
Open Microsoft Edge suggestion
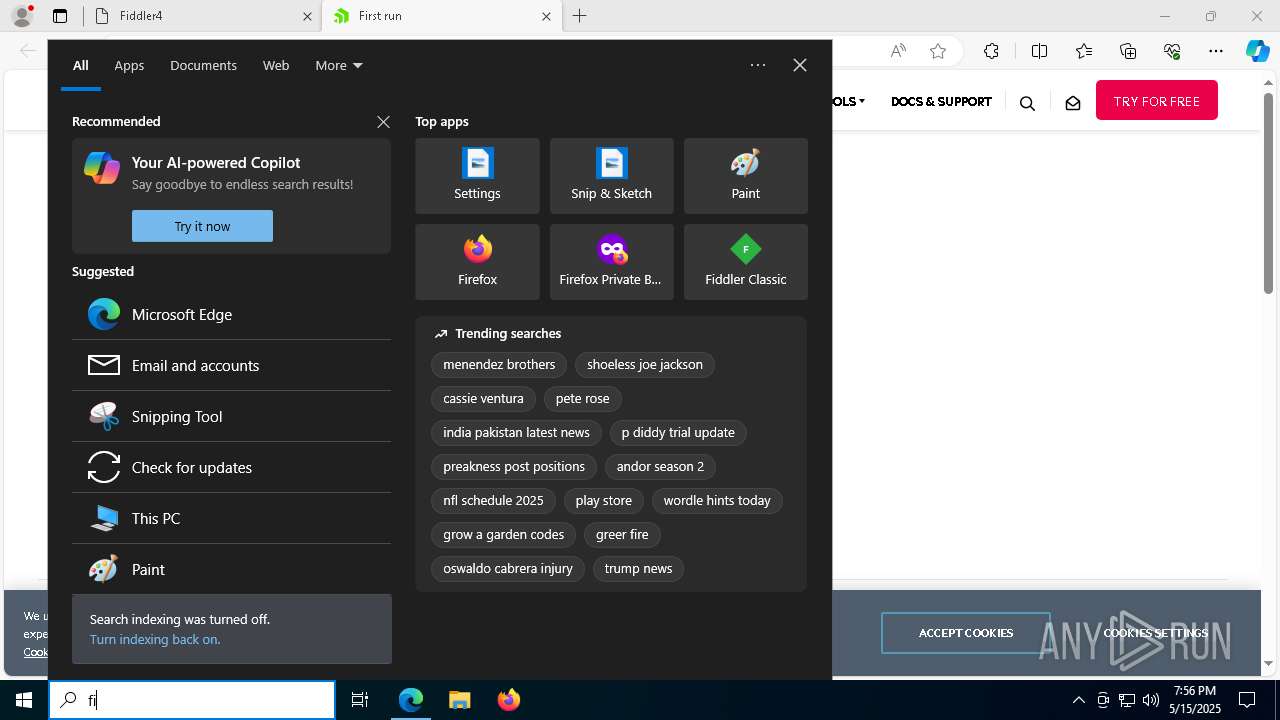tap(231, 314)
